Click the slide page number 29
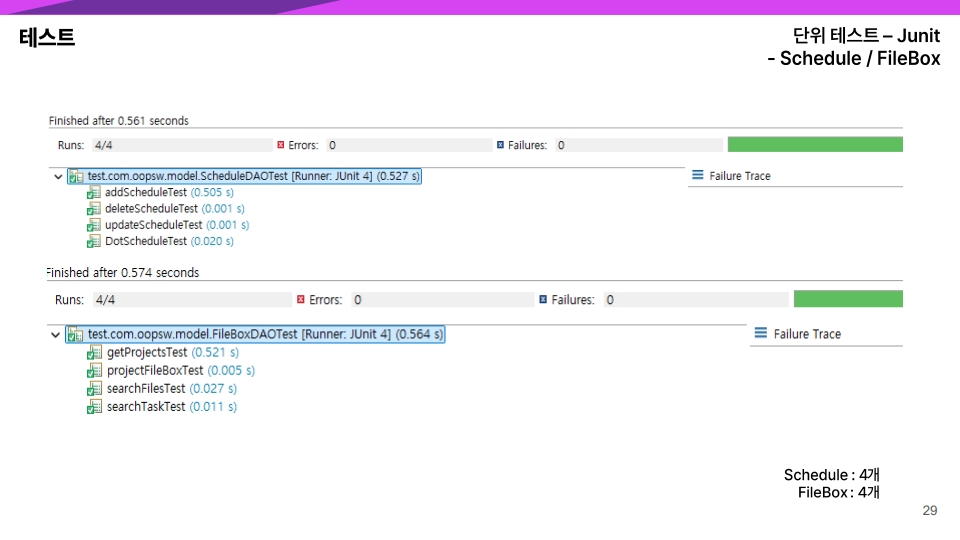The height and width of the screenshot is (540, 960). click(x=929, y=510)
